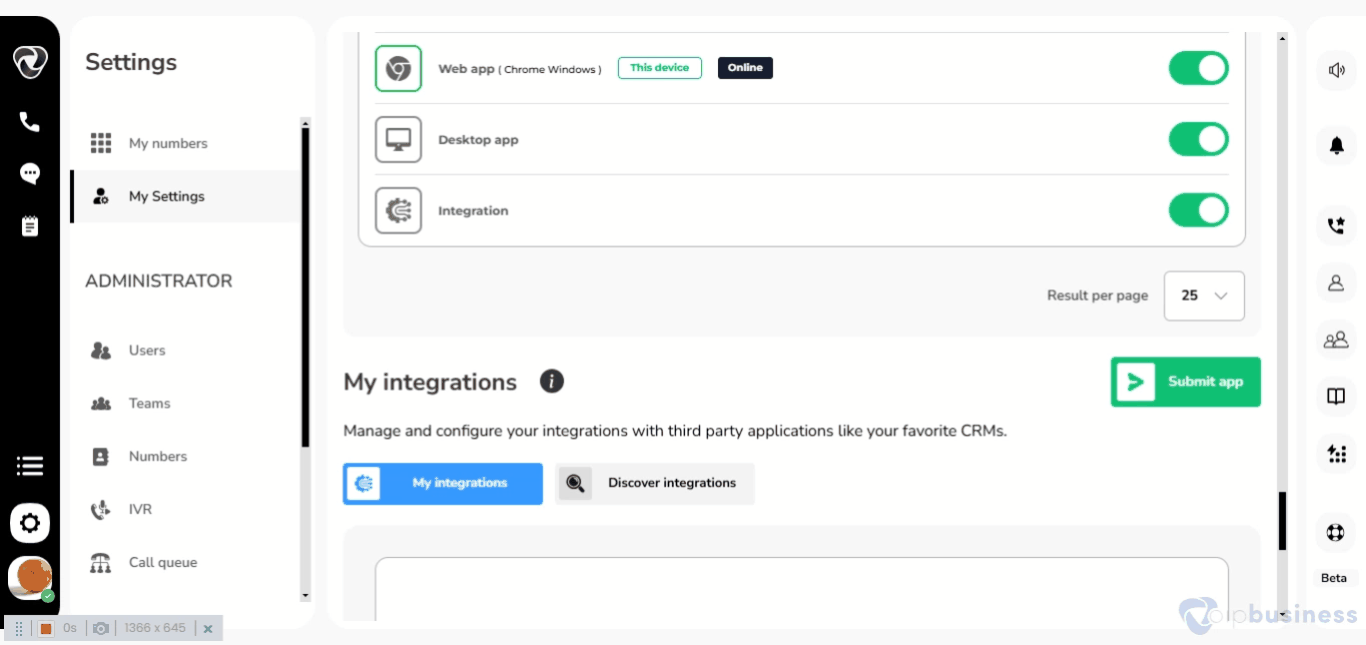The height and width of the screenshot is (645, 1366).
Task: Click the Desktop app label
Action: point(478,140)
